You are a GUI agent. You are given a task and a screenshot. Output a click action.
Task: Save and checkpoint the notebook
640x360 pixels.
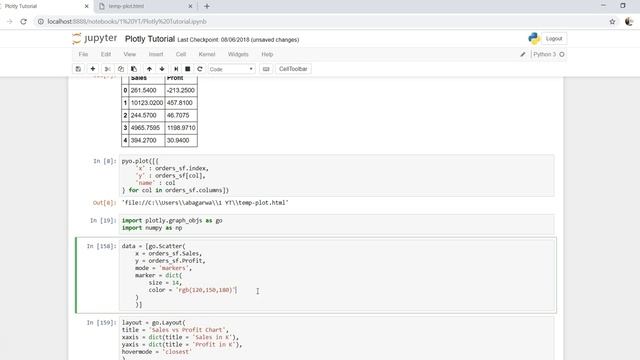click(x=78, y=69)
